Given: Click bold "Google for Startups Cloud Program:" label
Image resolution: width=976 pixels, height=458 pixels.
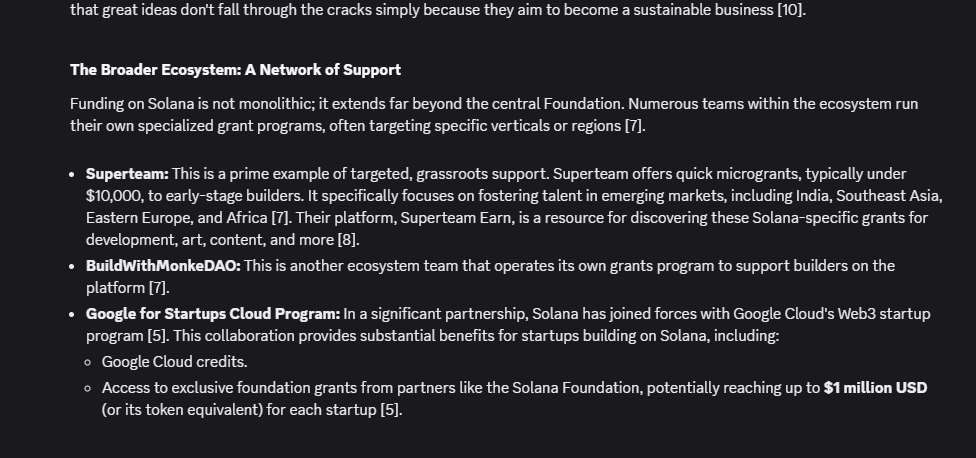Looking at the screenshot, I should (213, 314).
